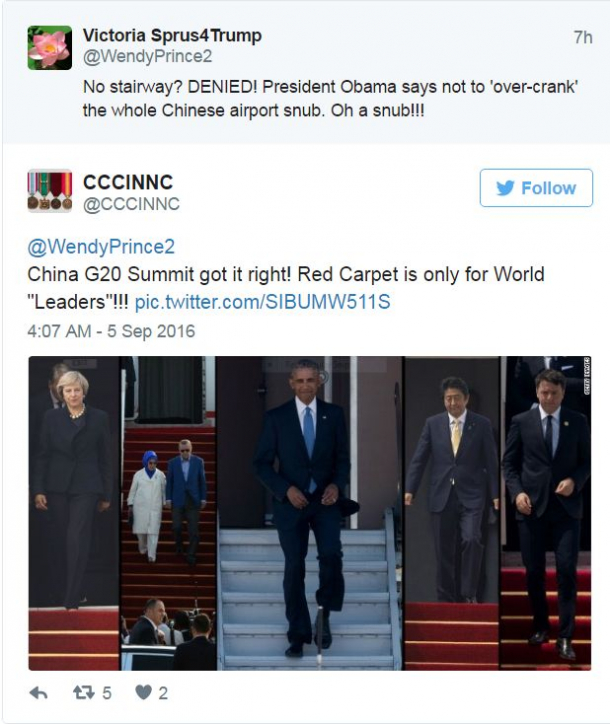
Task: Click the reply arrow icon
Action: click(38, 693)
